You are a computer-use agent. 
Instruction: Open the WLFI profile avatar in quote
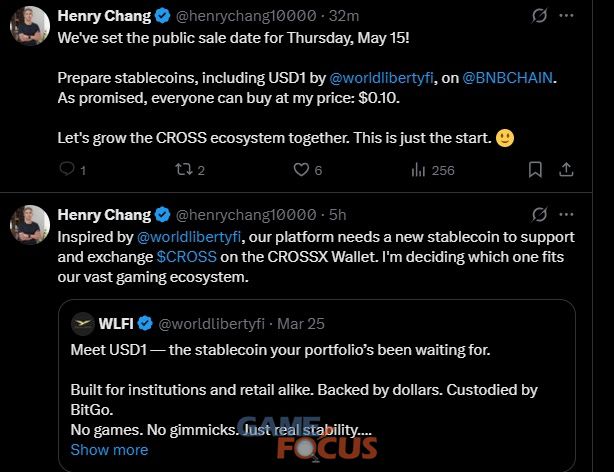coord(82,323)
